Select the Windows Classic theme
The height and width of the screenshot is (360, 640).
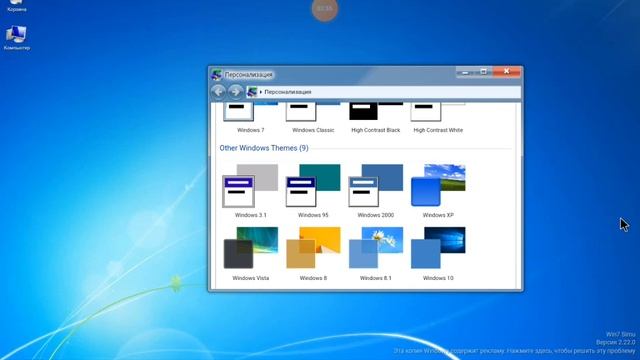click(x=313, y=118)
